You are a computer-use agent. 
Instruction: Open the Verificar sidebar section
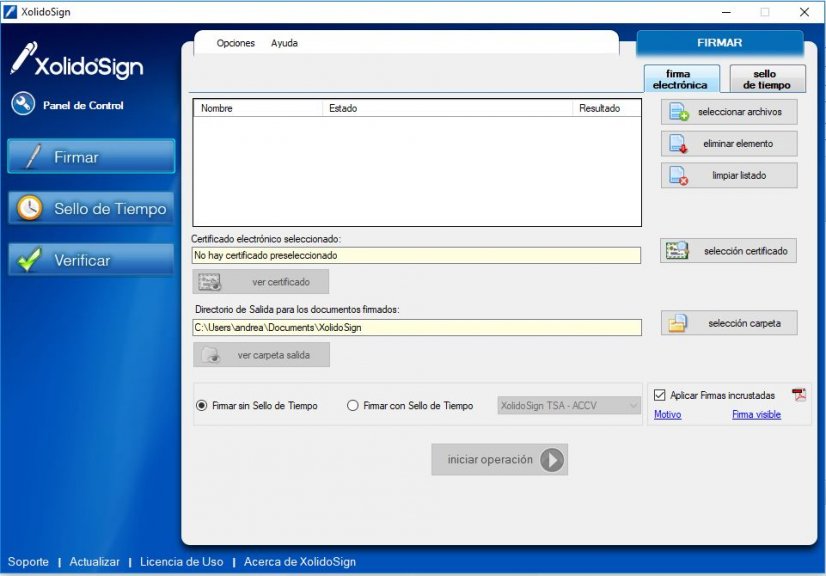pyautogui.click(x=91, y=260)
